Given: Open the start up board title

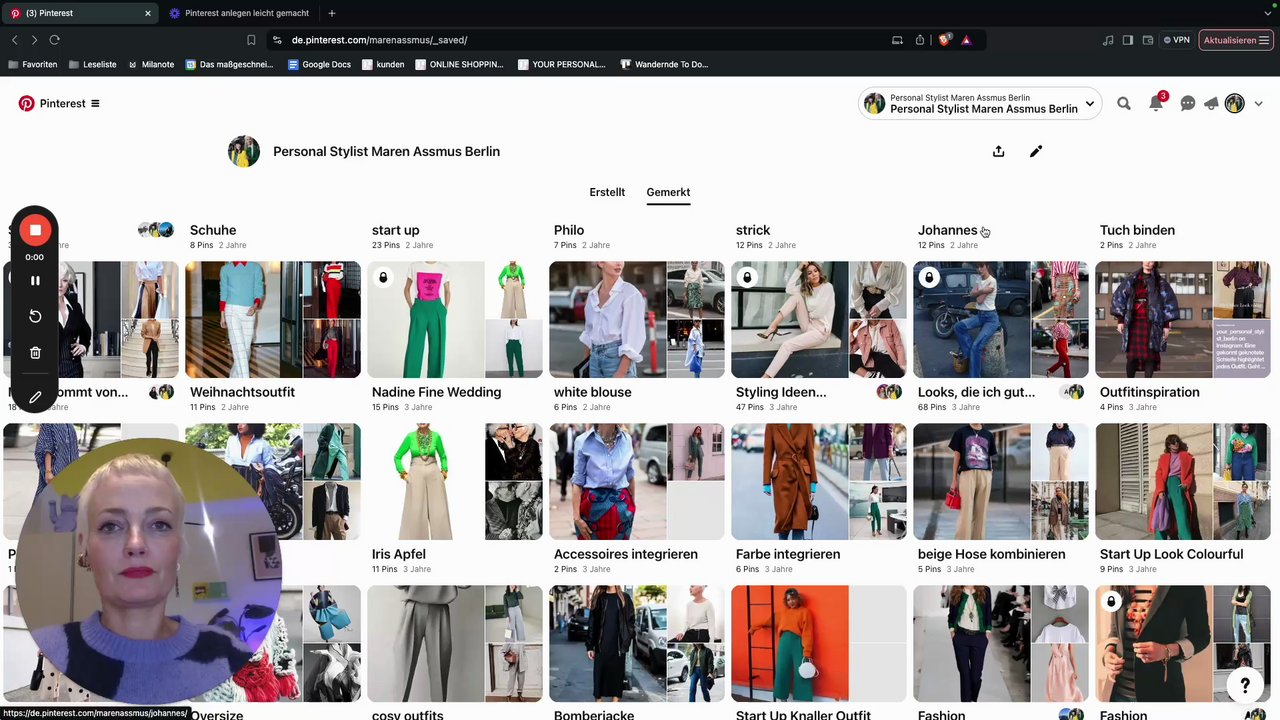Looking at the screenshot, I should pos(396,230).
